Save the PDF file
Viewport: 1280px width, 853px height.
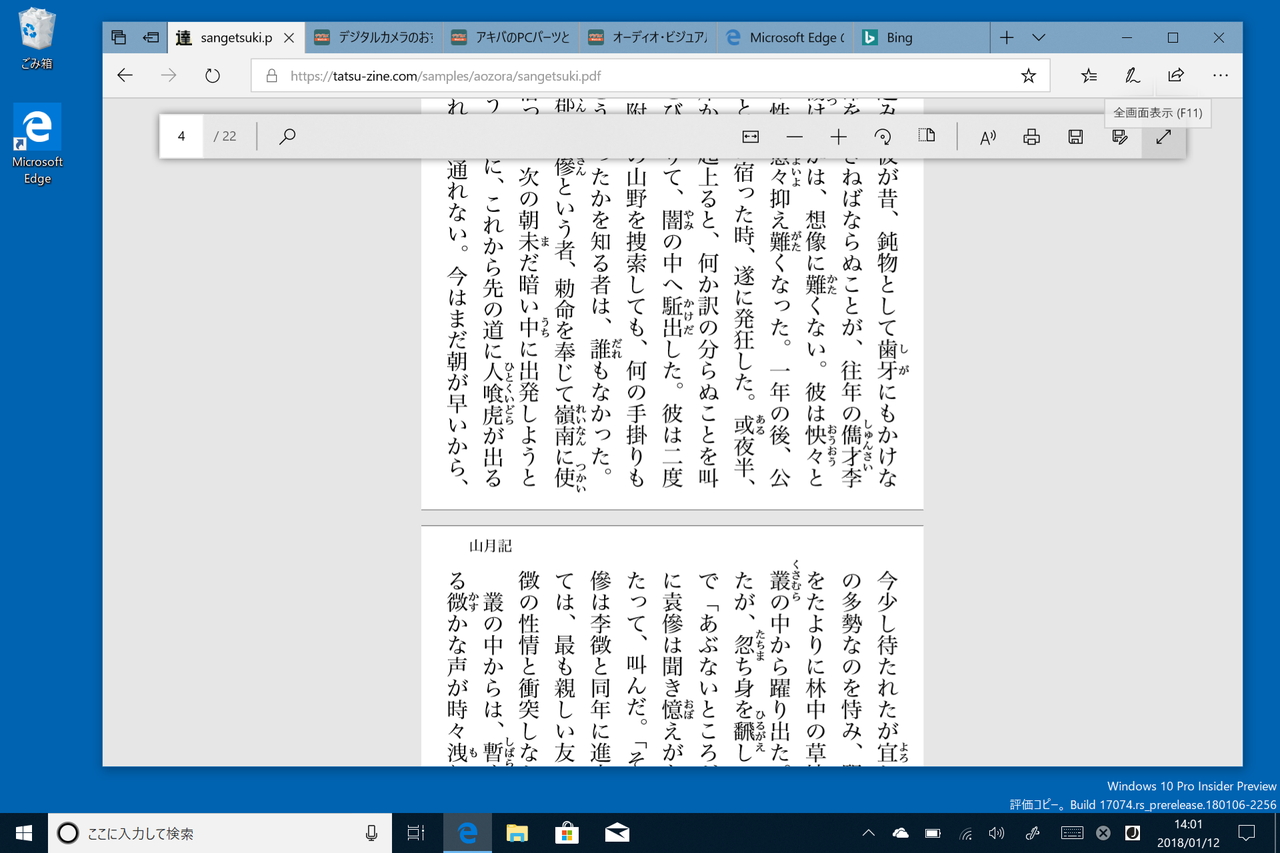1074,136
